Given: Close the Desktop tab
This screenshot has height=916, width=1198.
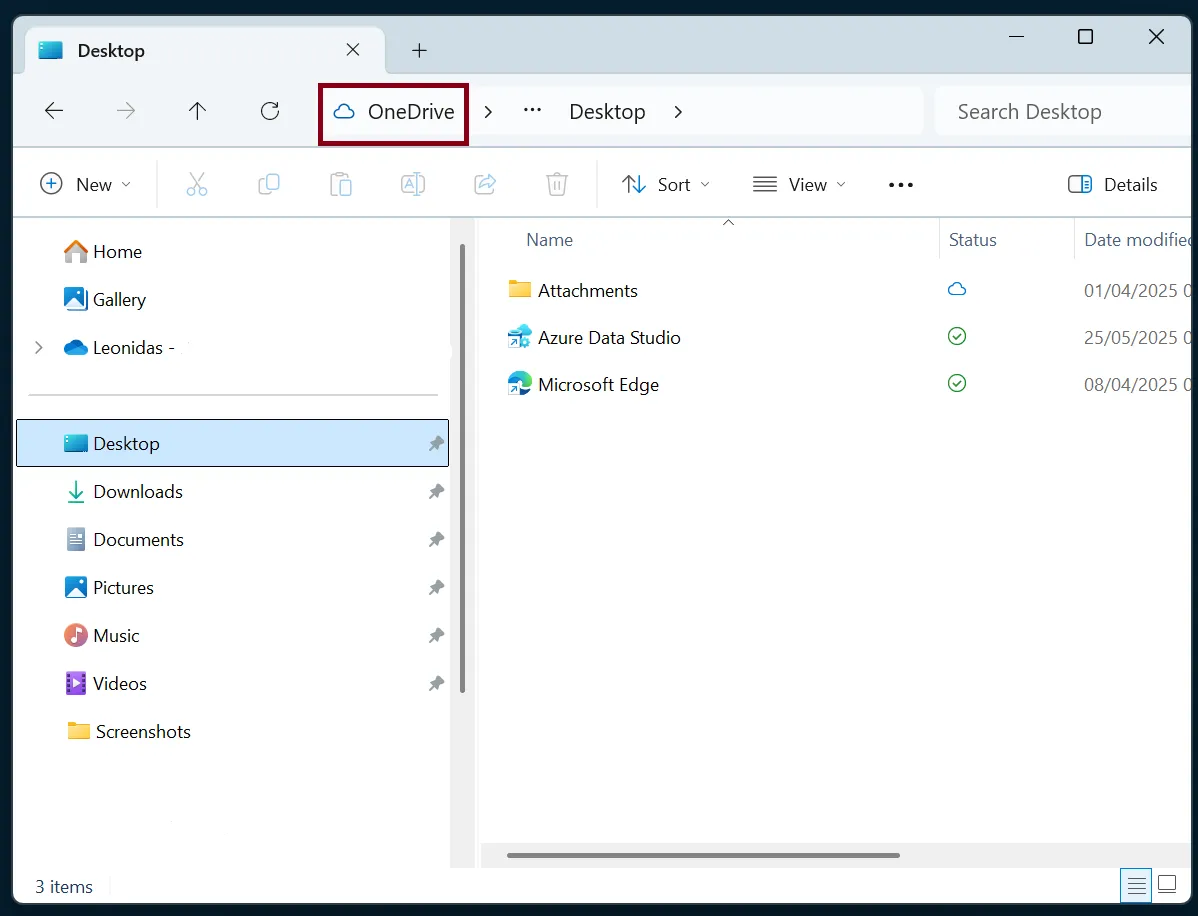Looking at the screenshot, I should [353, 50].
